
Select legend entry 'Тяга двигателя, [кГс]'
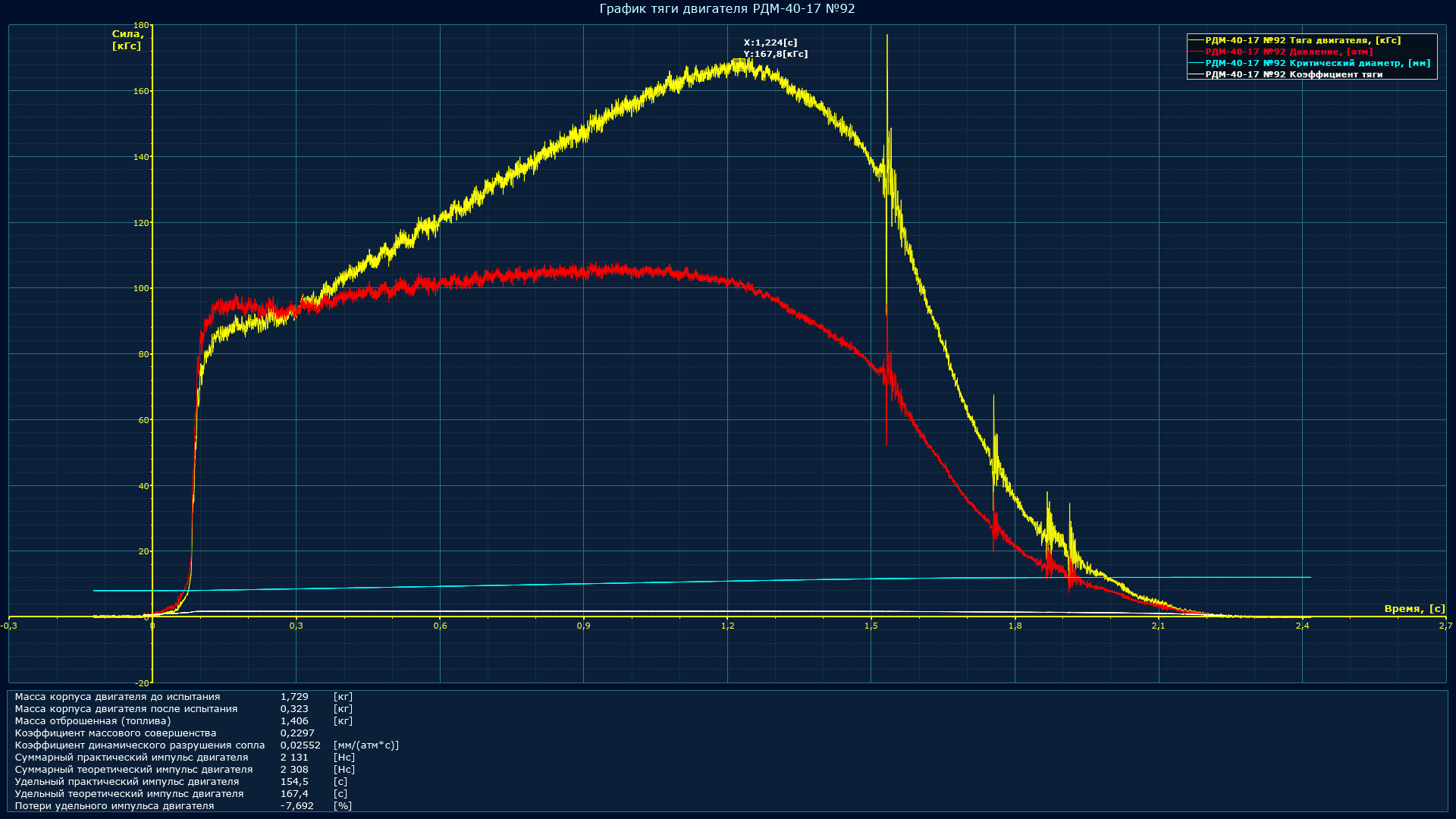click(x=1303, y=40)
